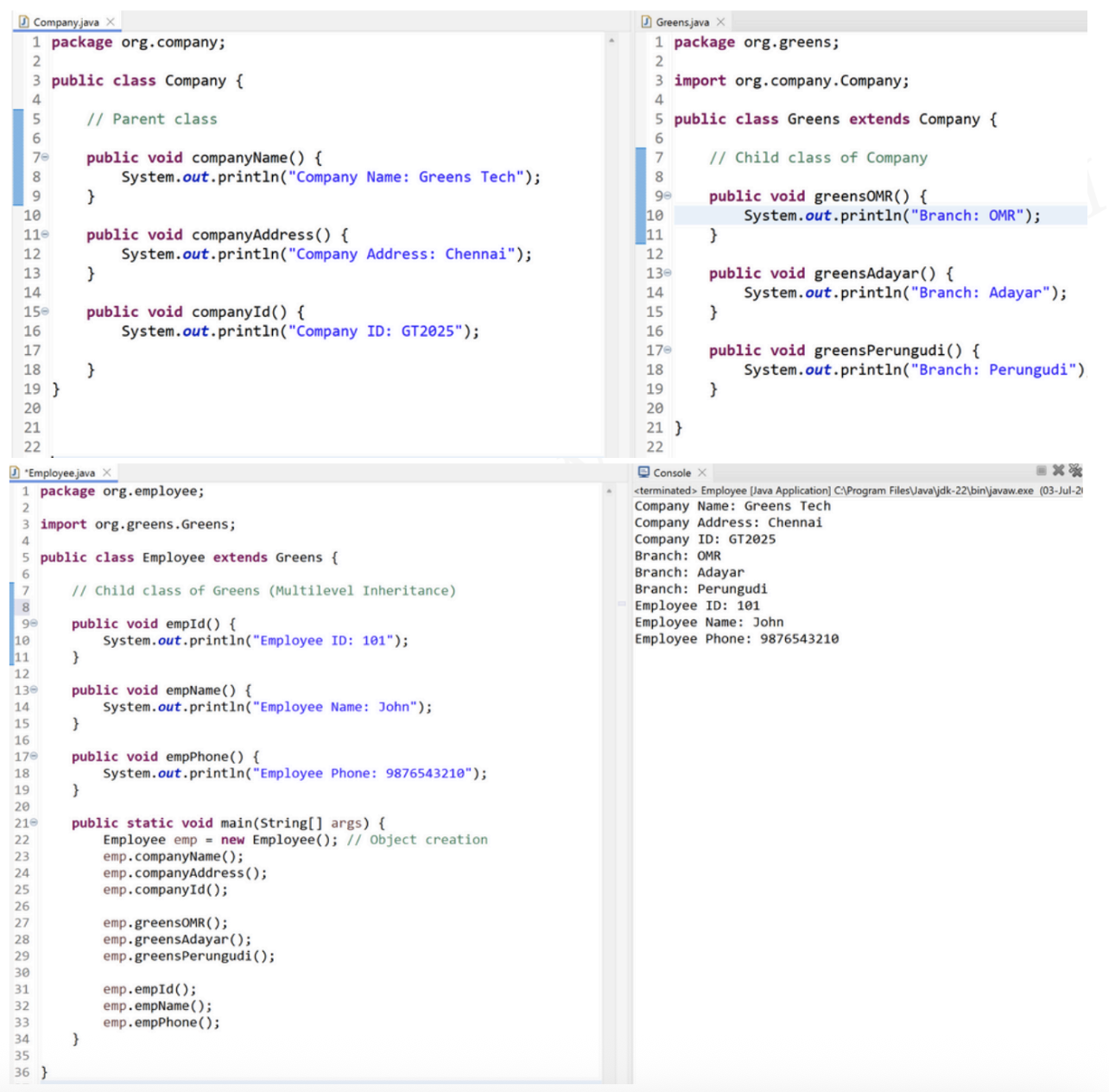Close the Company.java editor tab
This screenshot has height=1092, width=1109.
click(x=111, y=22)
